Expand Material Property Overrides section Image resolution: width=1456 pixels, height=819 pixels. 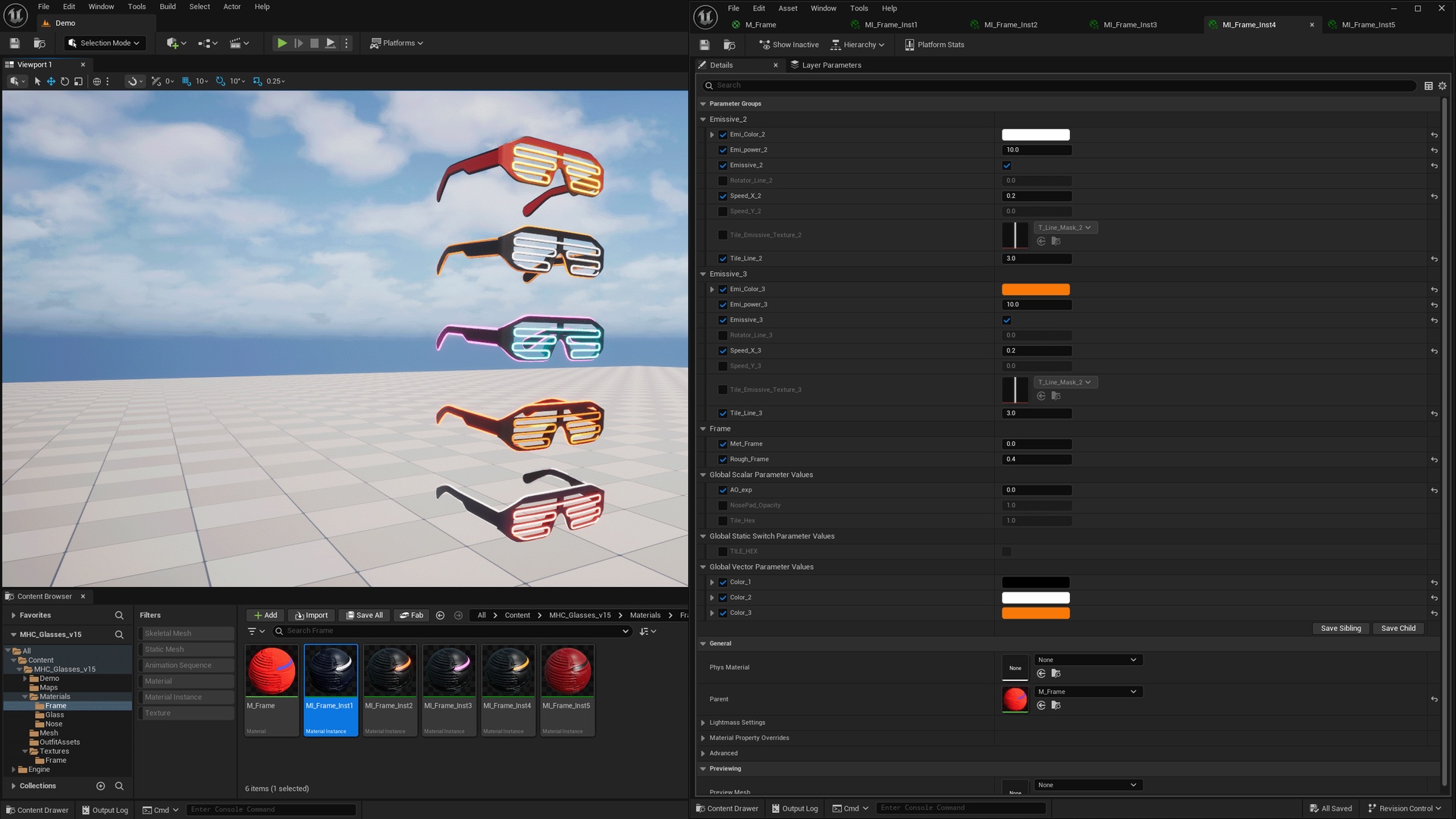[703, 738]
